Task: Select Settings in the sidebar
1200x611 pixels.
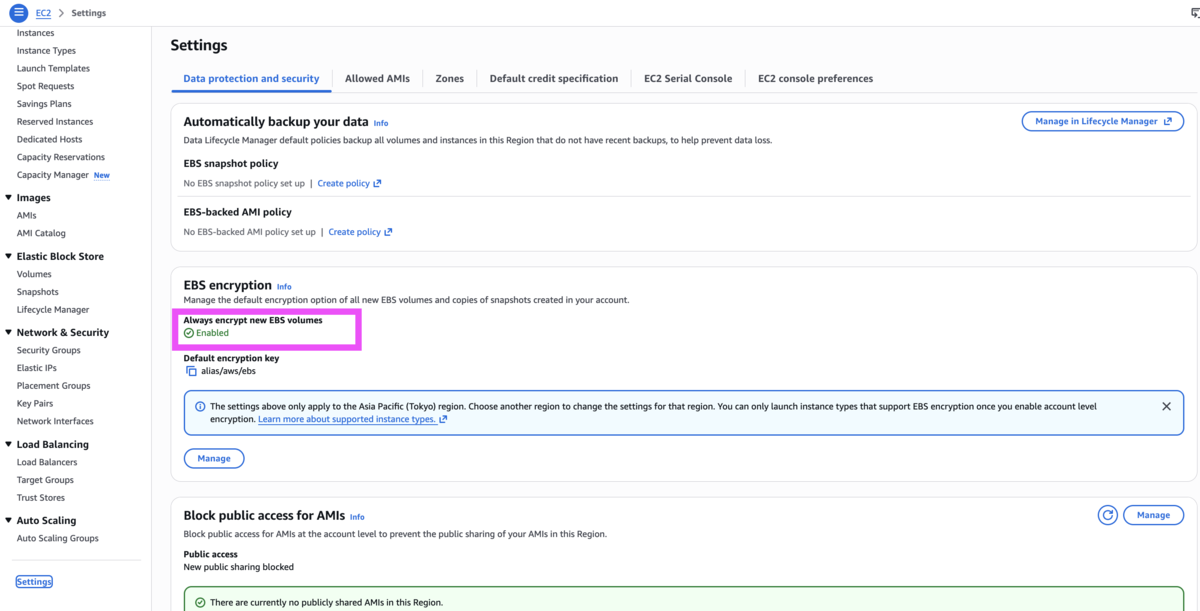Action: pyautogui.click(x=34, y=582)
